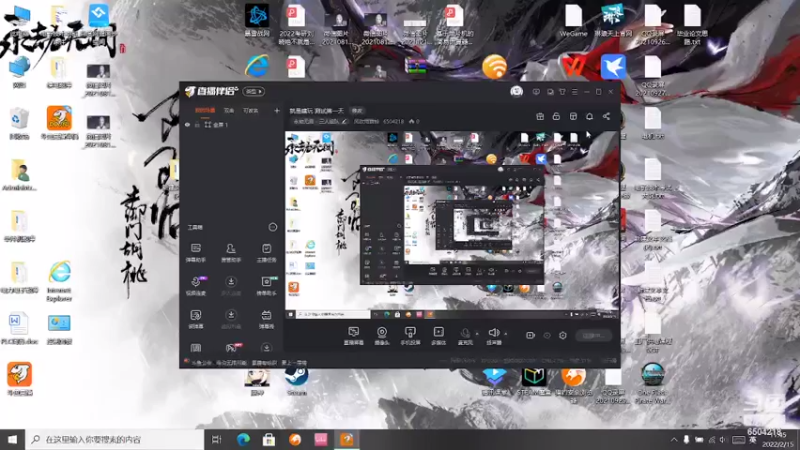Screen dimensions: 800x450
Task: Click the volume icon in system tray
Action: coord(723,439)
